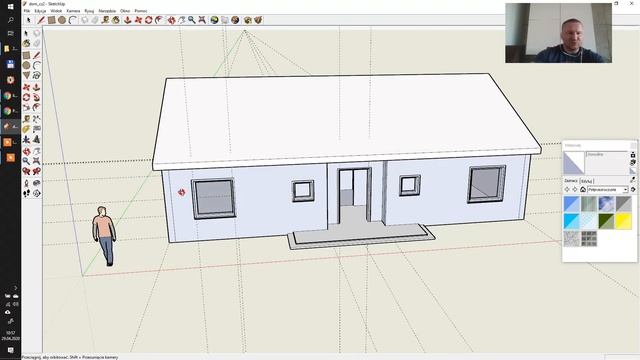This screenshot has width=640, height=360.
Task: Go back in materials browser
Action: pos(567,190)
